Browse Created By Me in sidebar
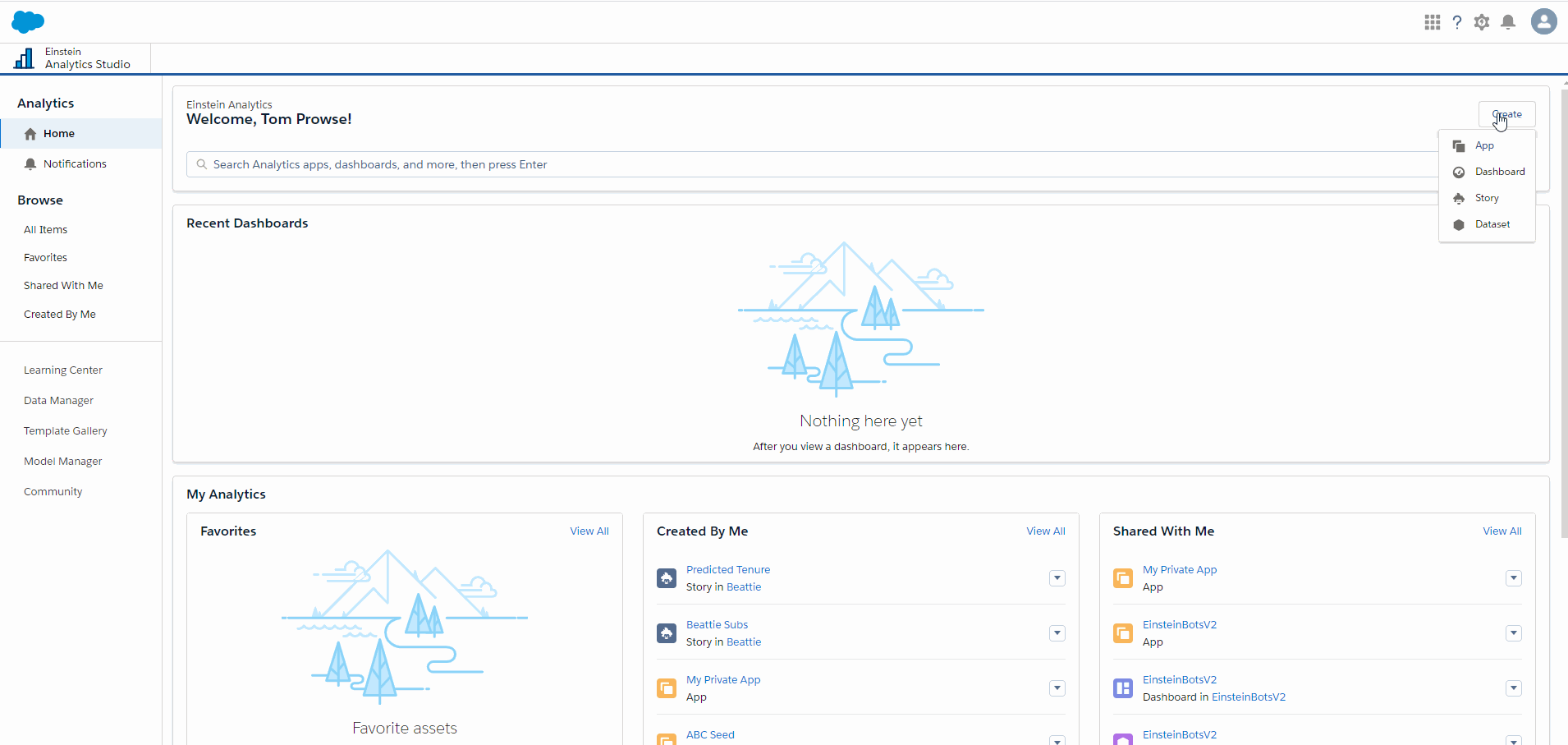This screenshot has height=745, width=1568. [x=60, y=315]
